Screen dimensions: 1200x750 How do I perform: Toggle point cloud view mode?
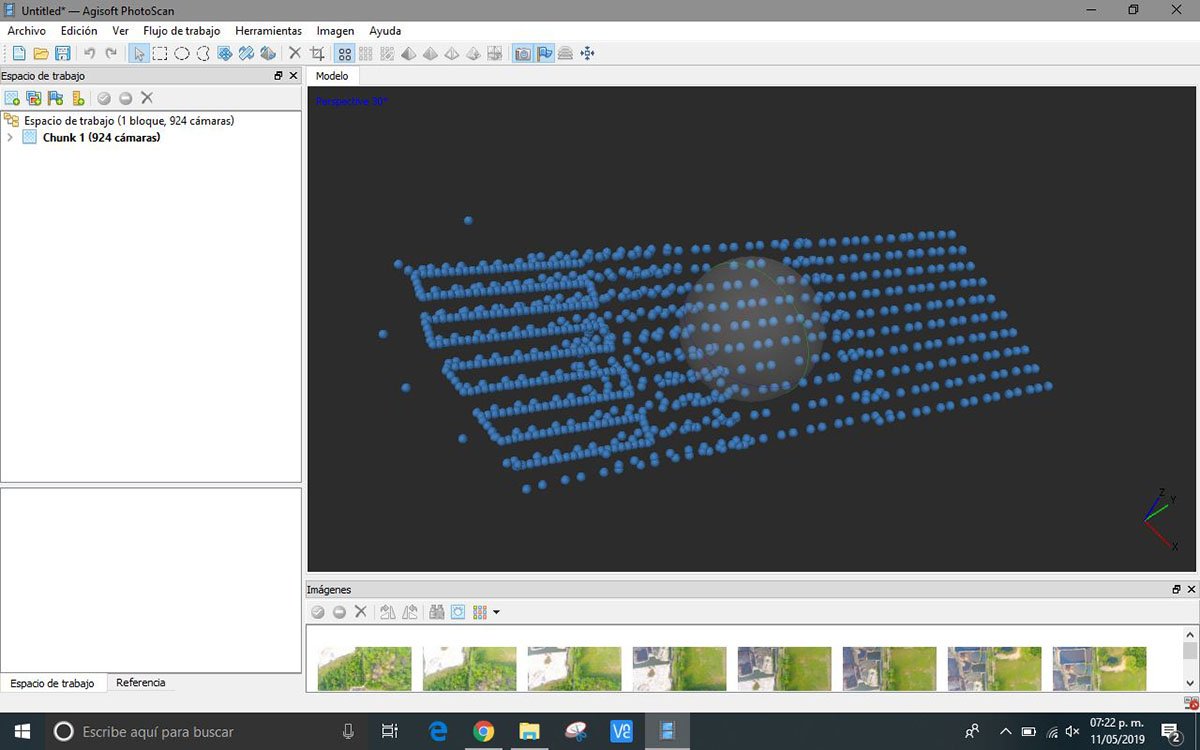click(x=344, y=53)
